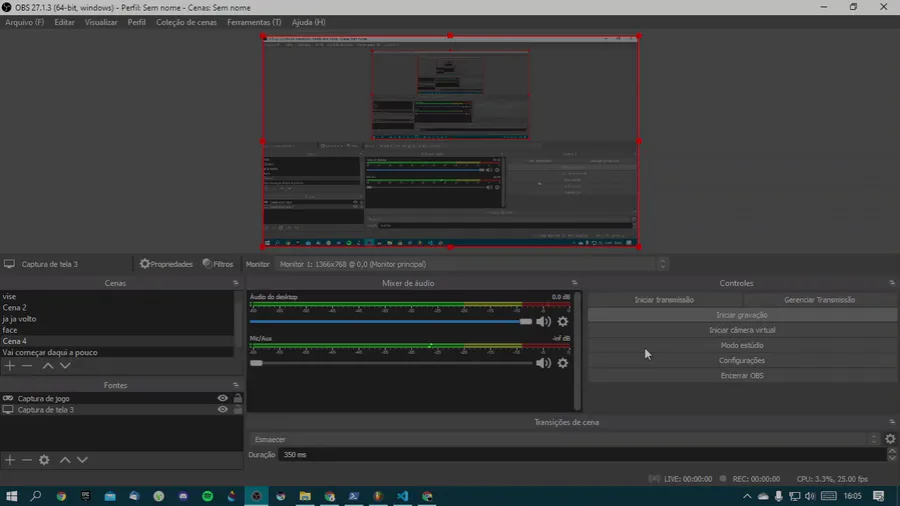This screenshot has width=900, height=506.
Task: Open Fontes dock options icon
Action: 235,385
